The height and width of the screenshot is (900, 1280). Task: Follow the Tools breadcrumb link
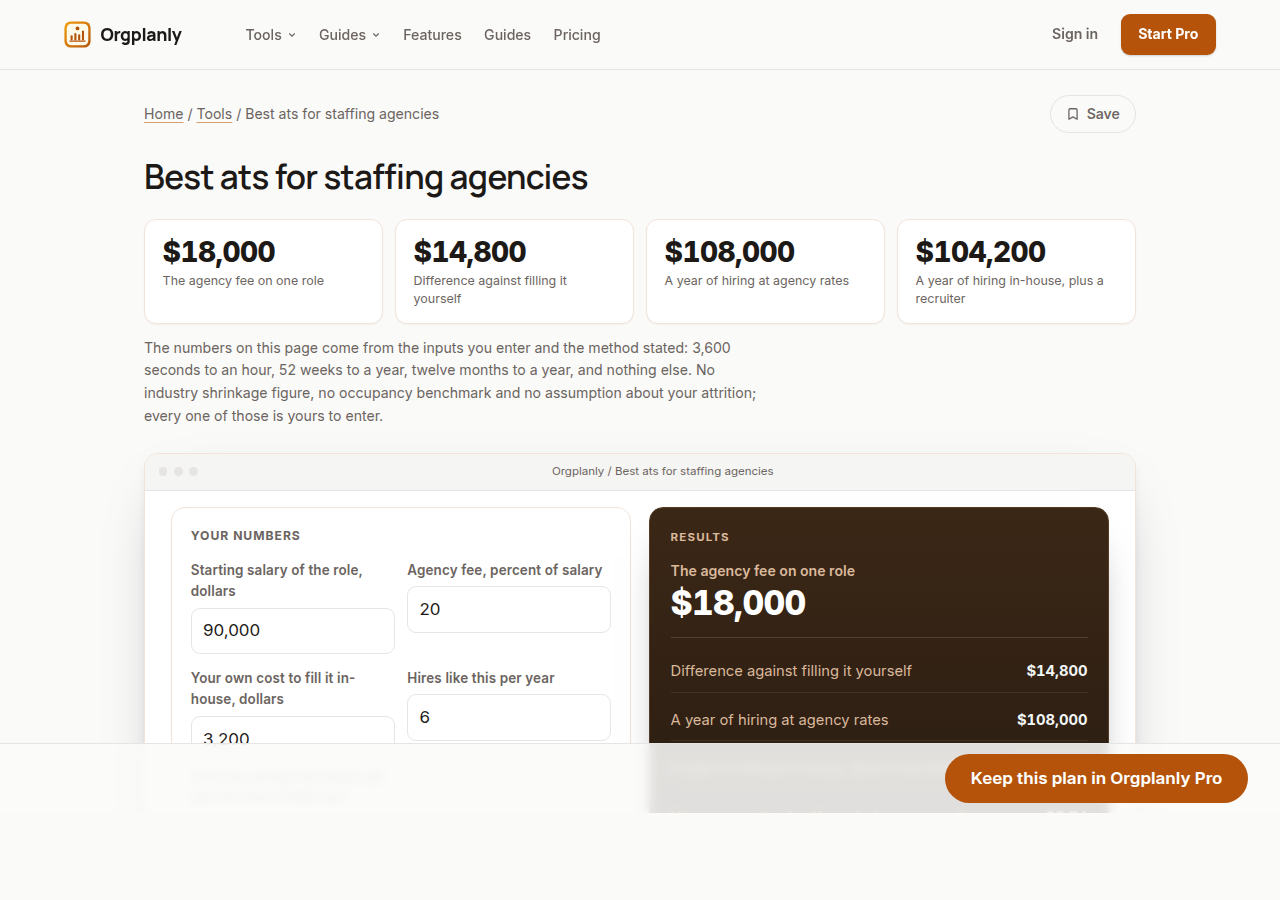click(214, 114)
